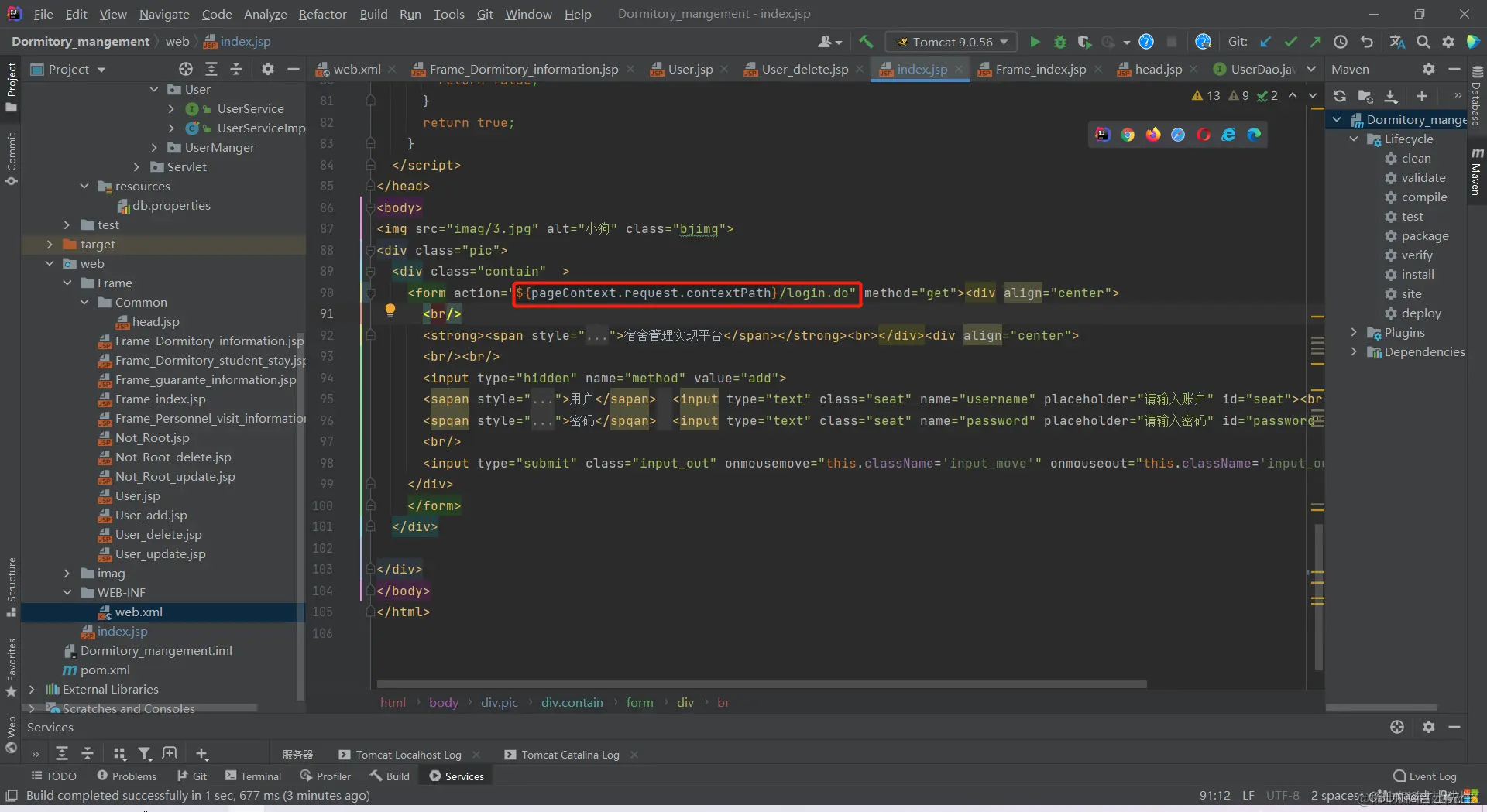Go to next highlighted error arrow
The image size is (1487, 812).
tap(1312, 95)
